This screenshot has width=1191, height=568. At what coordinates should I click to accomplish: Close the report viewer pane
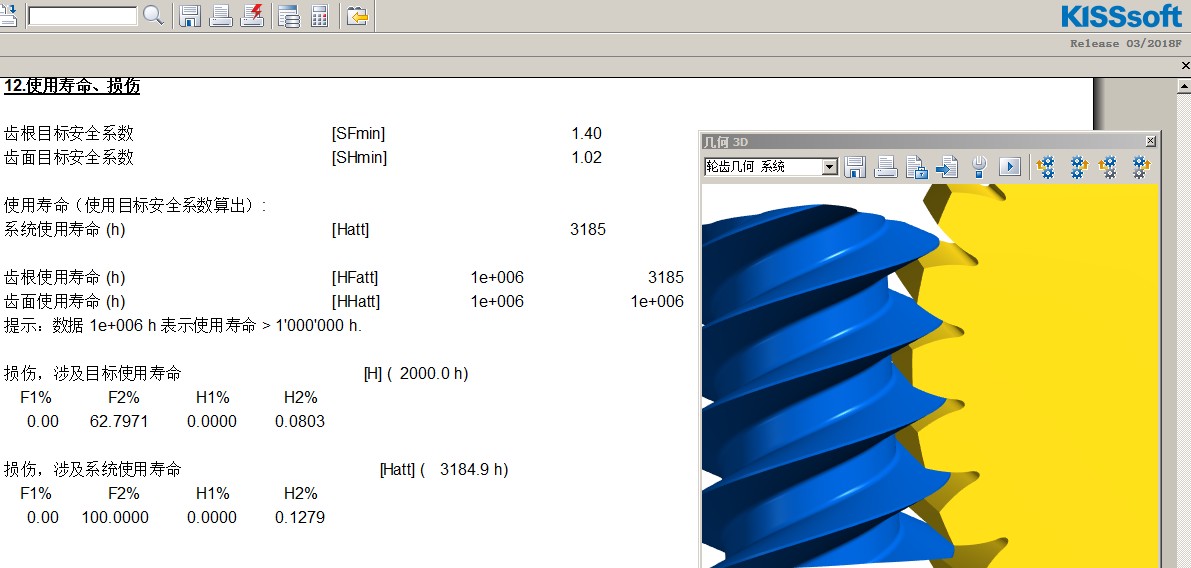[1185, 67]
